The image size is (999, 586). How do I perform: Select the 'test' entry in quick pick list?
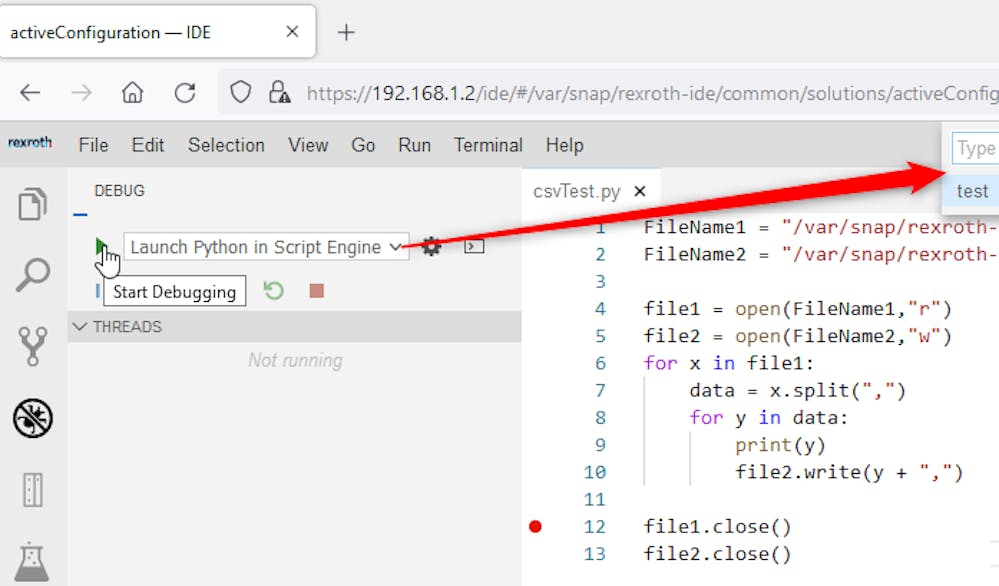pyautogui.click(x=971, y=191)
